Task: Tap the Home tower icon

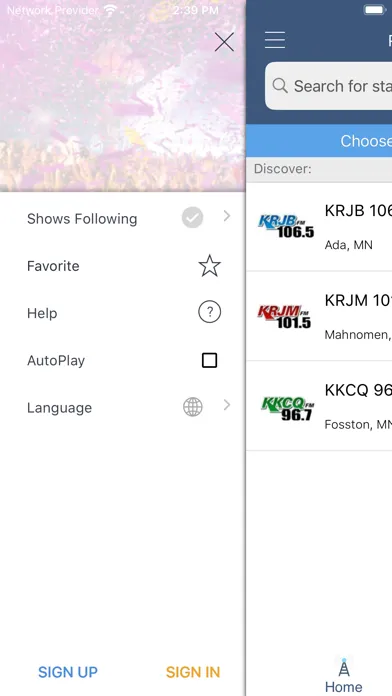Action: click(344, 667)
